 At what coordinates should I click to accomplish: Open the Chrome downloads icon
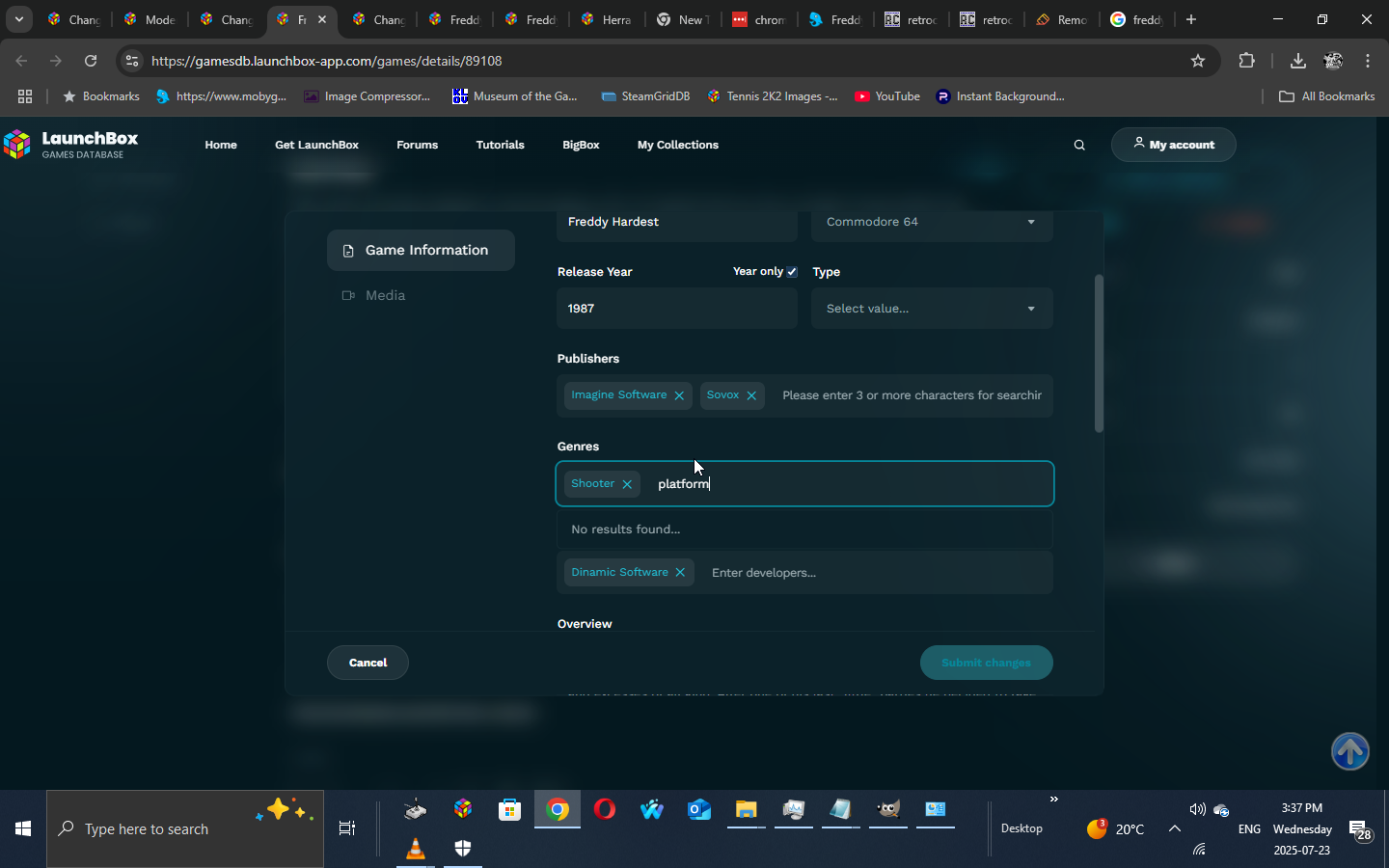(x=1298, y=61)
